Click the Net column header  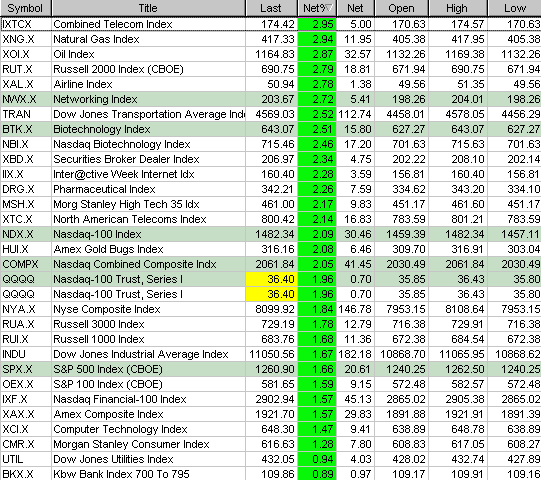point(355,8)
